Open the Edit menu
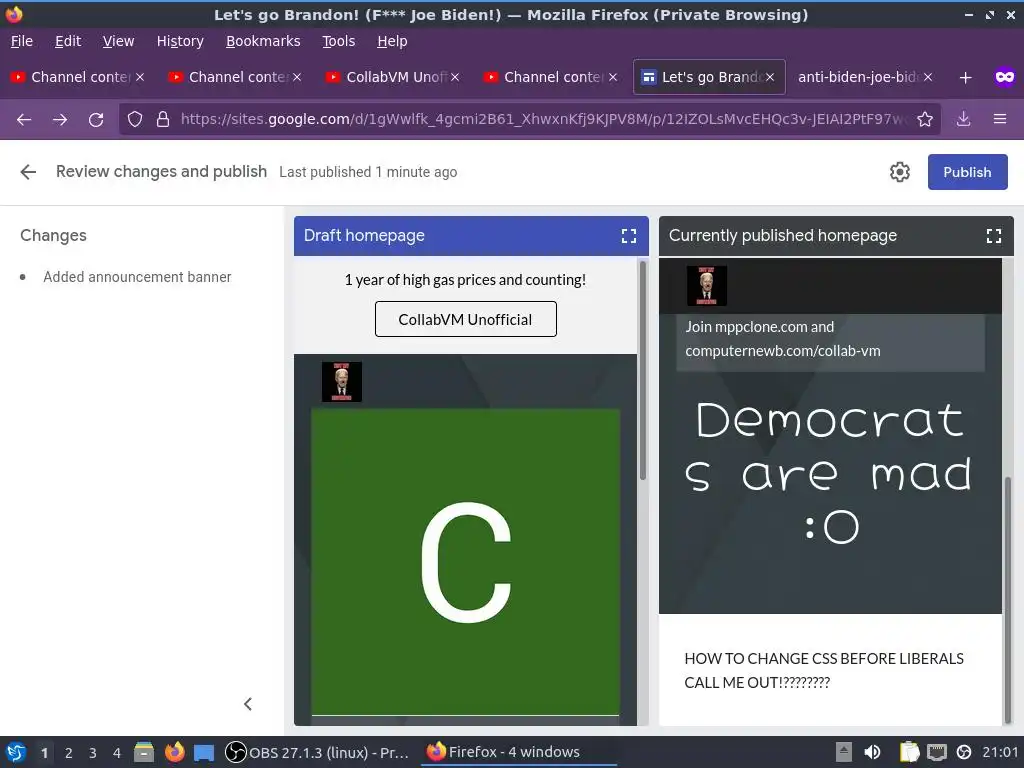The width and height of the screenshot is (1024, 768). click(x=68, y=41)
